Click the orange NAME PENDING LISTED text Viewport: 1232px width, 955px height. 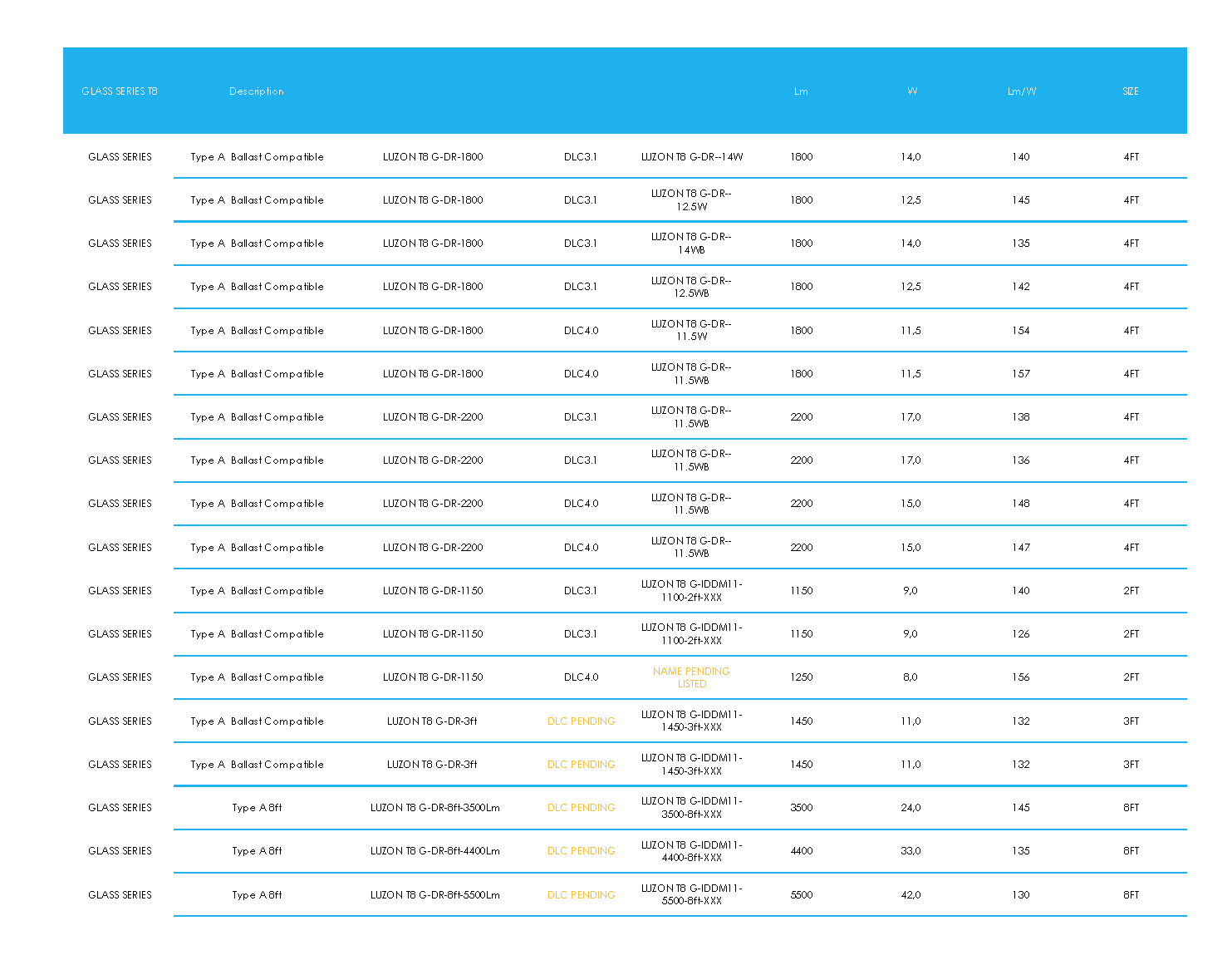[x=691, y=677]
